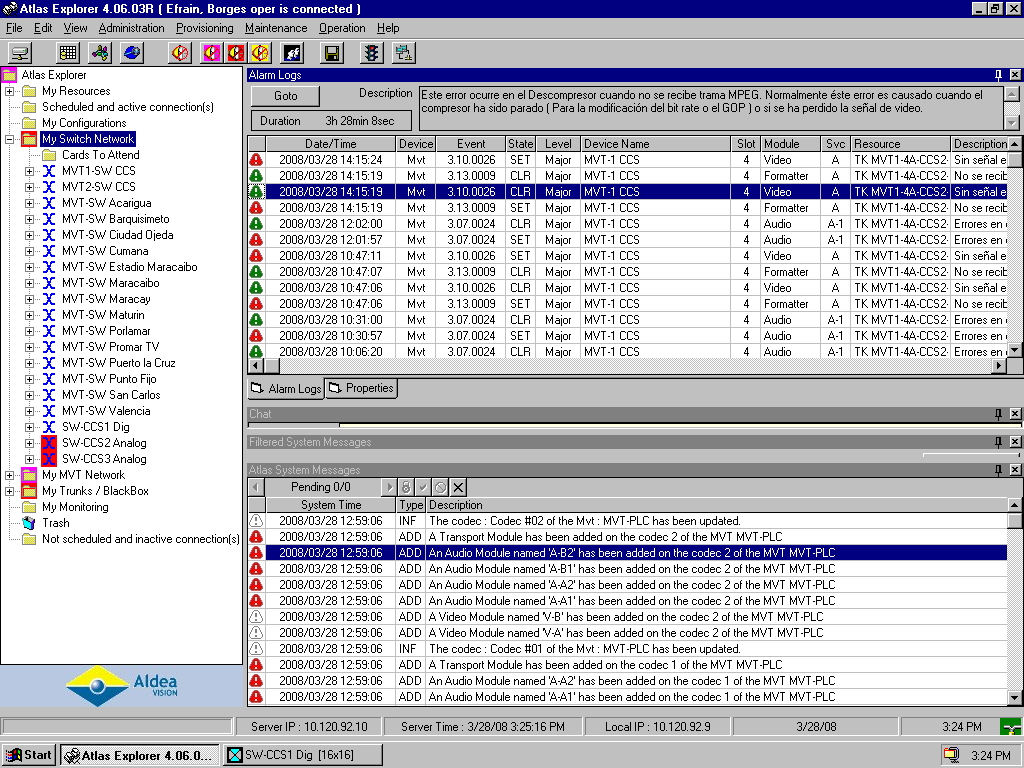1024x768 pixels.
Task: Toggle the pin on Chat panel
Action: tap(999, 414)
